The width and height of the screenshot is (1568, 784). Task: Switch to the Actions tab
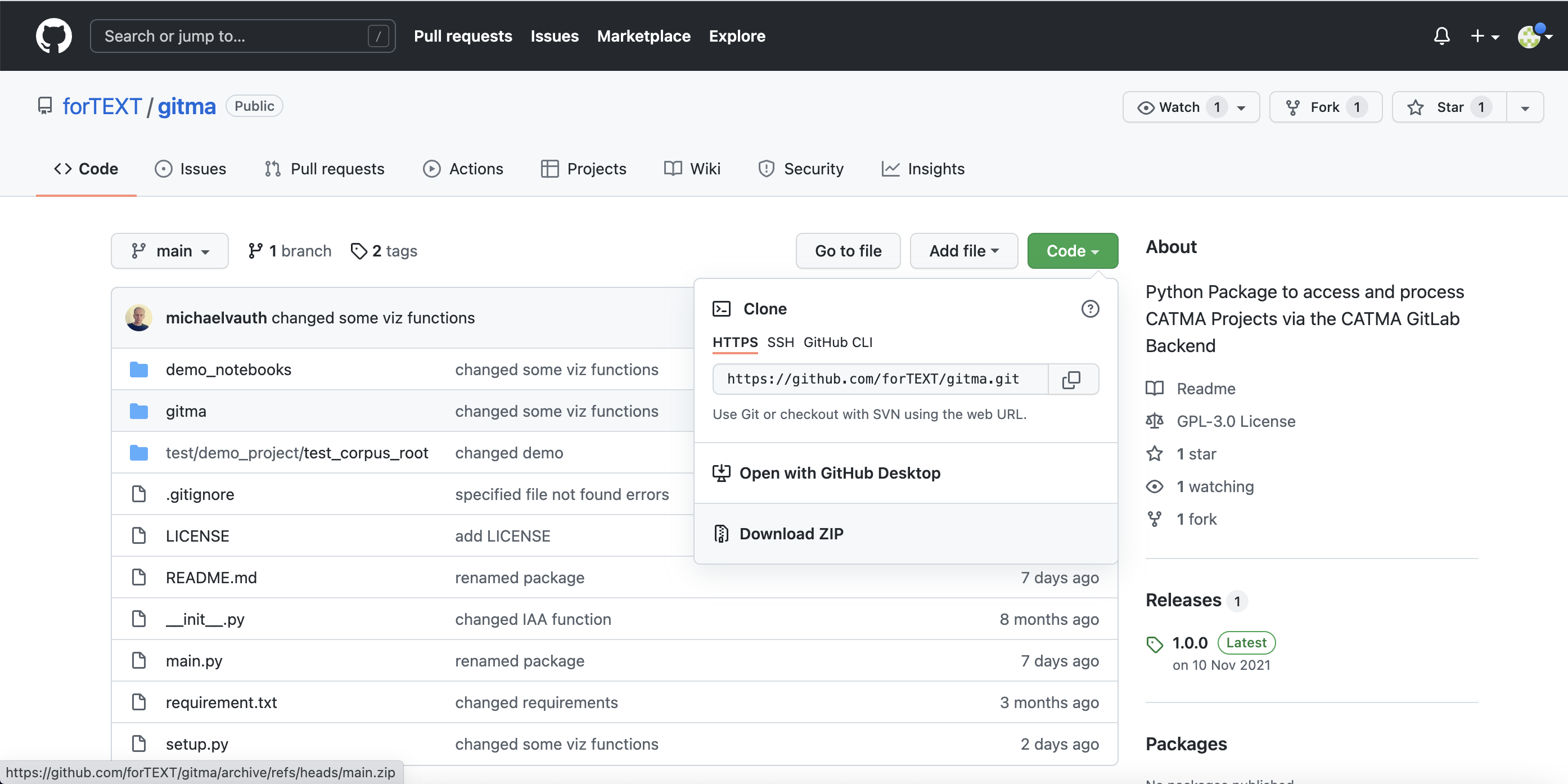point(463,169)
